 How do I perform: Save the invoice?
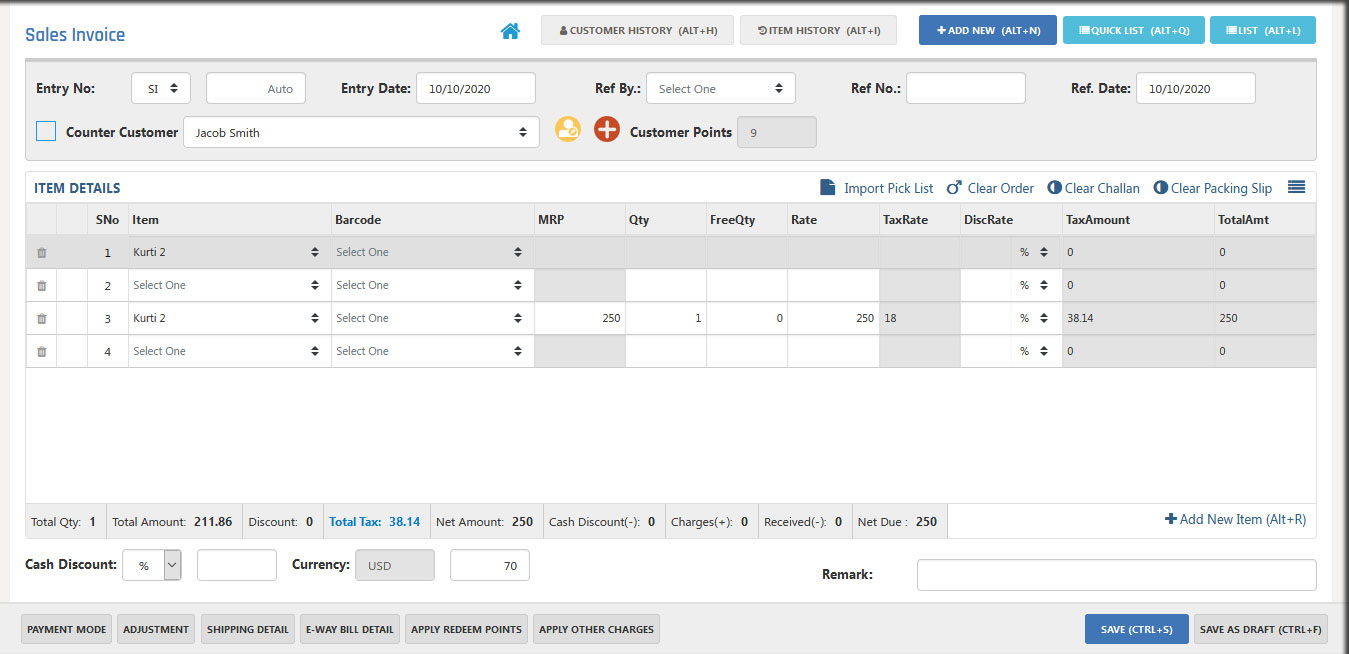pyautogui.click(x=1137, y=629)
